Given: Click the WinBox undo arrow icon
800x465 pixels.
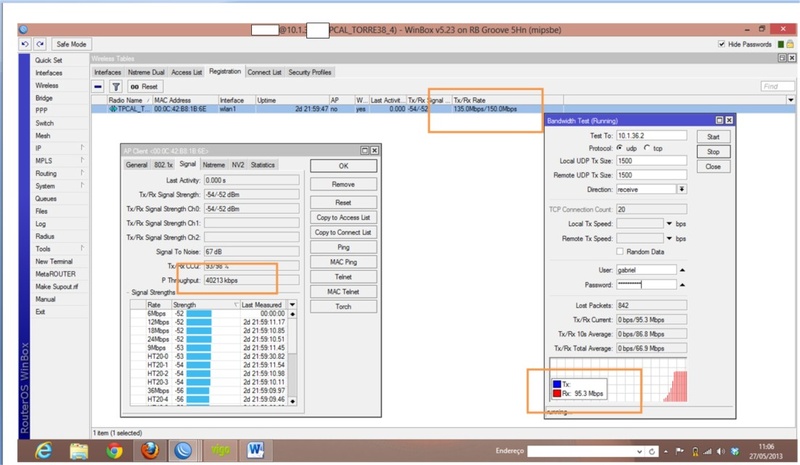Looking at the screenshot, I should point(24,44).
